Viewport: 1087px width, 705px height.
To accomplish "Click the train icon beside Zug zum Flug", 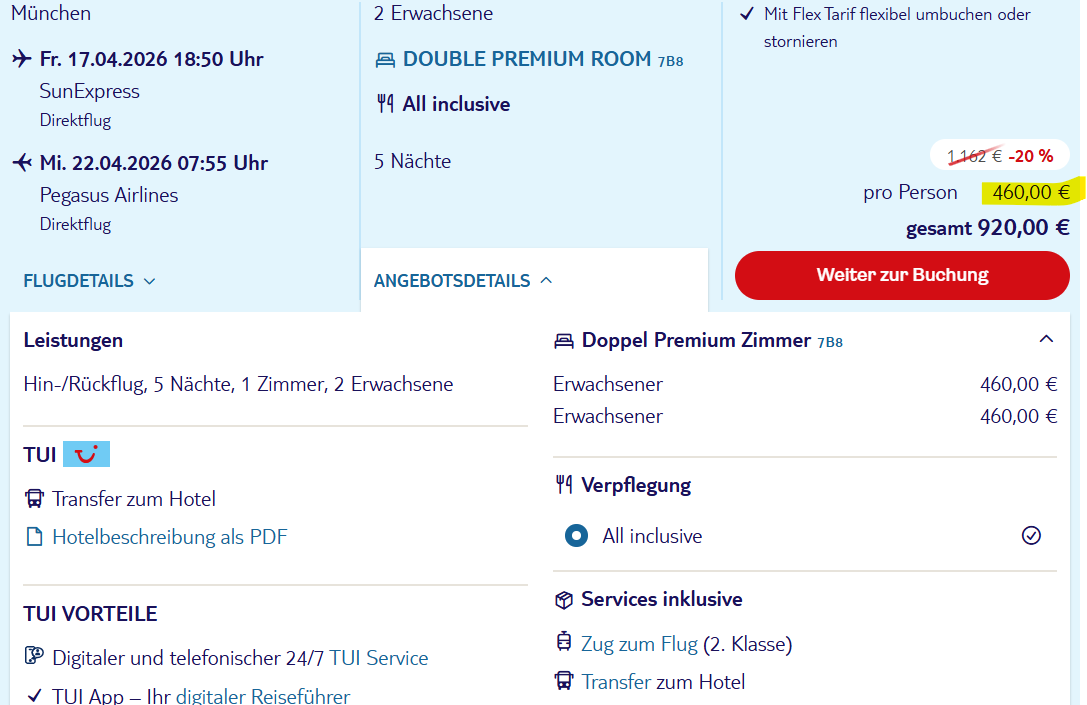I will [x=564, y=643].
